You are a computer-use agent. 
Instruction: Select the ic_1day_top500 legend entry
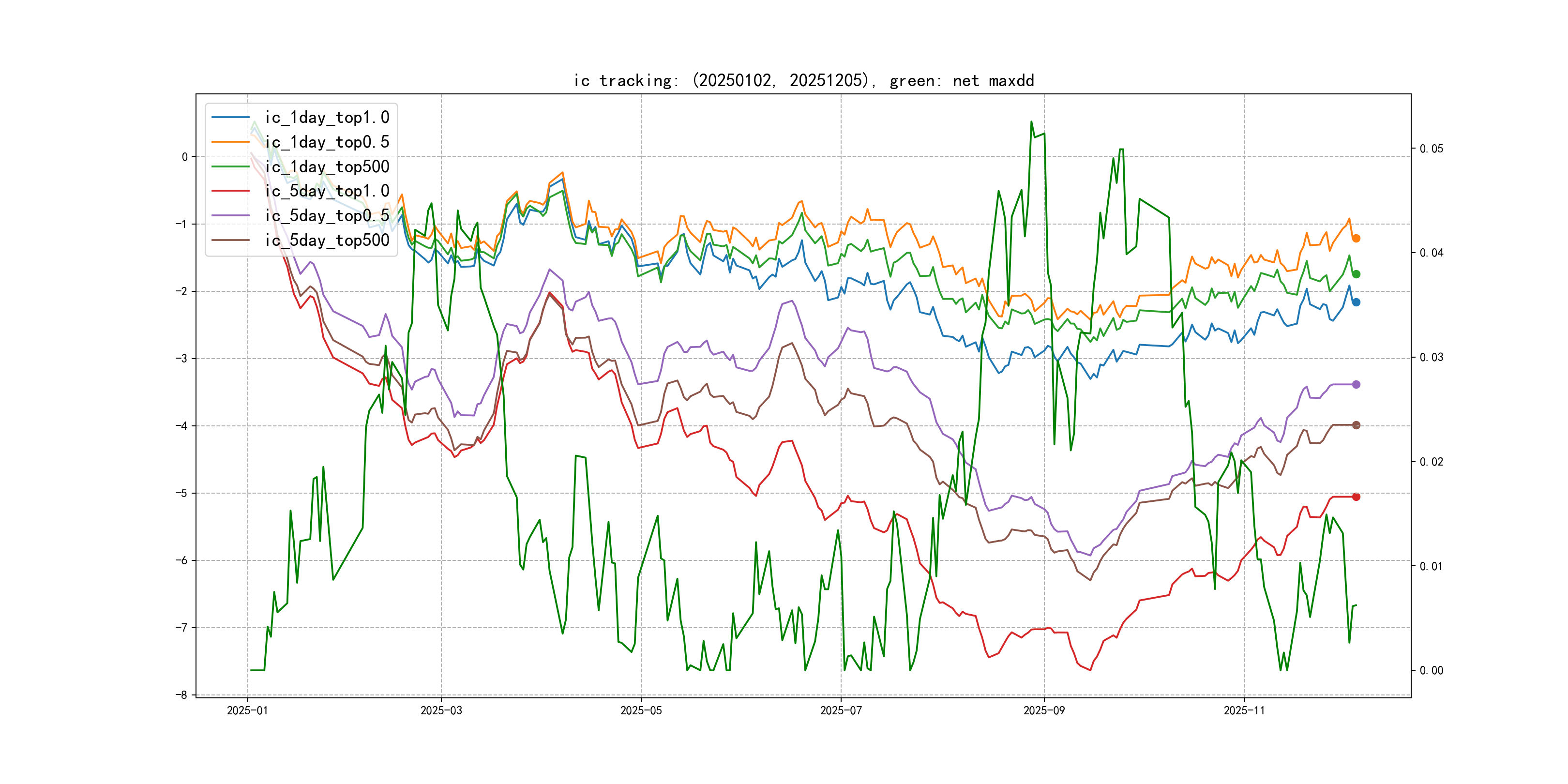(x=327, y=166)
